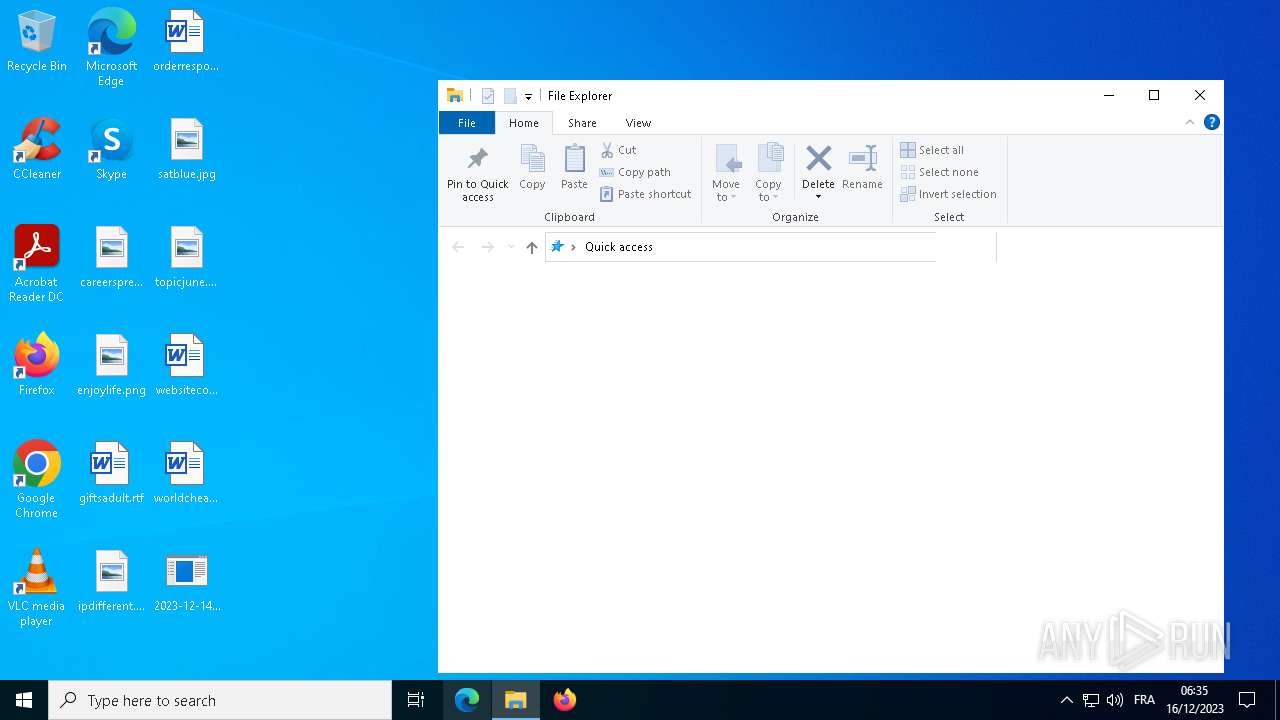Viewport: 1280px width, 720px height.
Task: Select enjoylife.png desktop file
Action: [x=111, y=365]
